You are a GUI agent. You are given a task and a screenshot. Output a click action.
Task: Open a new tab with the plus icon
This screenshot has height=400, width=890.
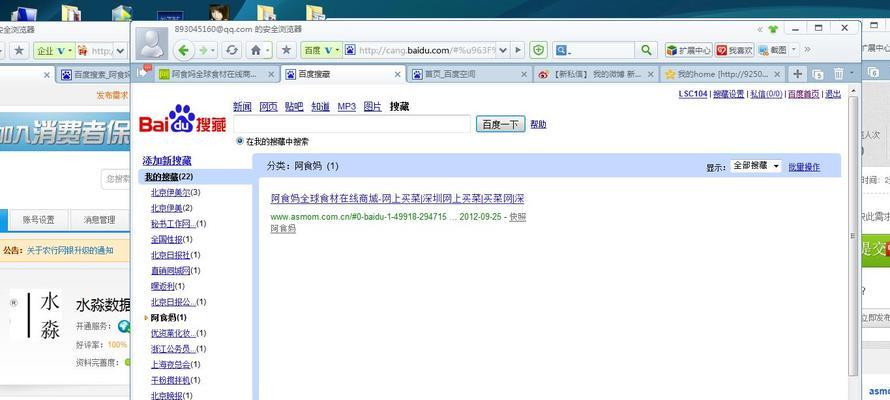(797, 74)
